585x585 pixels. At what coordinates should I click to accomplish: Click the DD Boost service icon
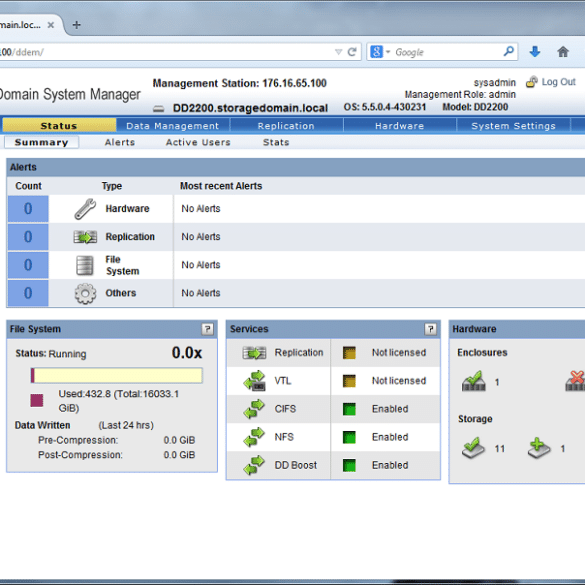(x=254, y=465)
